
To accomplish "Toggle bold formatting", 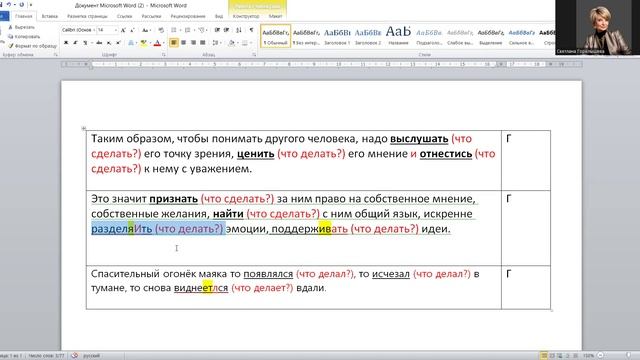I will [x=66, y=42].
